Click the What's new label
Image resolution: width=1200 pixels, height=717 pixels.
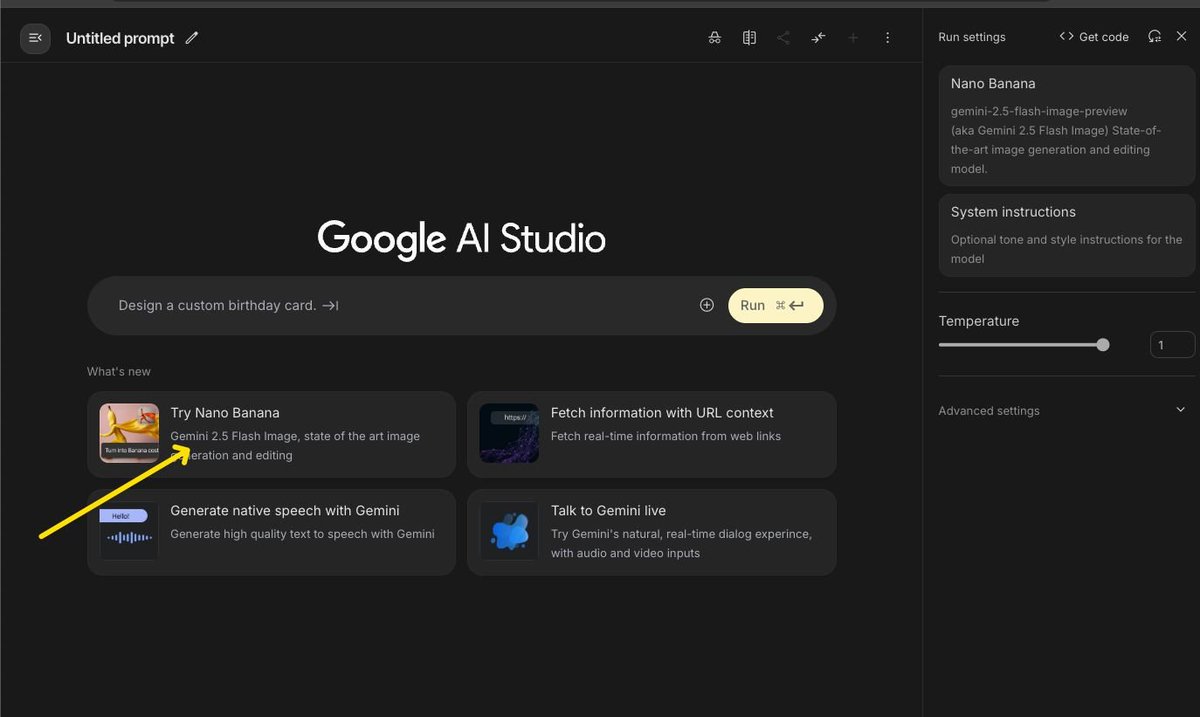click(x=119, y=371)
